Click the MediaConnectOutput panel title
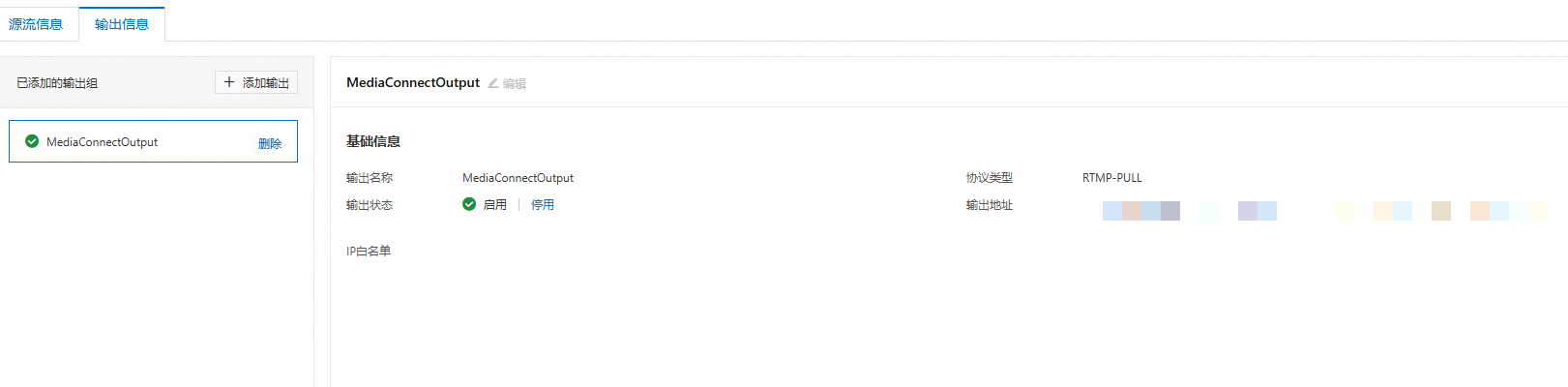This screenshot has width=1568, height=387. [413, 83]
